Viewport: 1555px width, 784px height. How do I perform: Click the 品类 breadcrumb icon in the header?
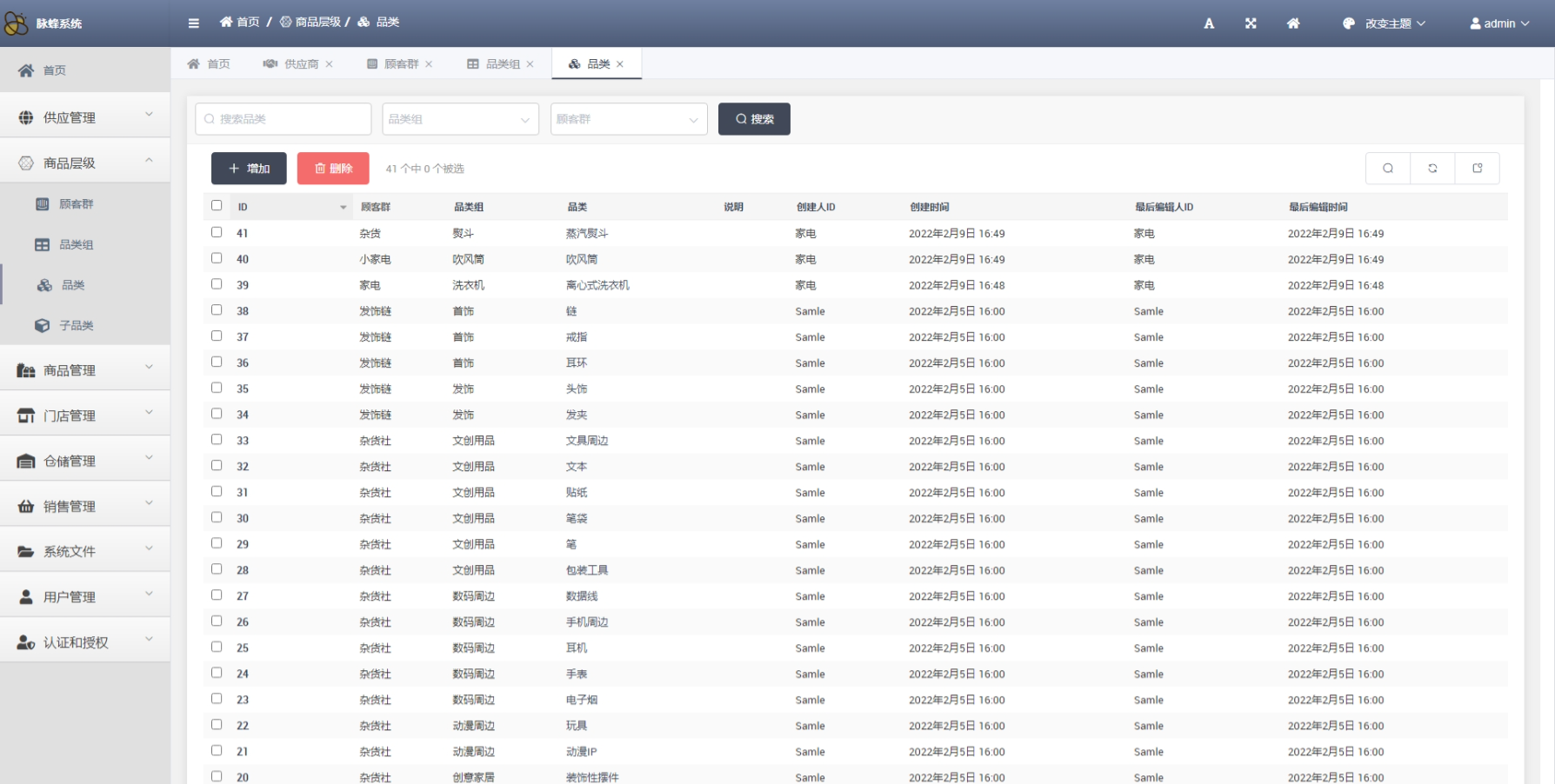click(364, 22)
